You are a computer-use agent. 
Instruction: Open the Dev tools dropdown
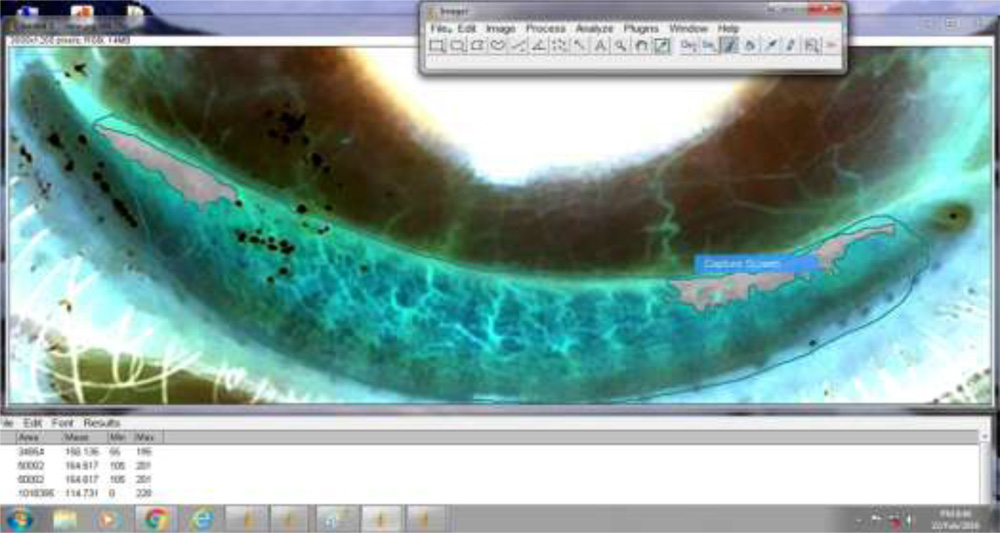pyautogui.click(x=688, y=46)
